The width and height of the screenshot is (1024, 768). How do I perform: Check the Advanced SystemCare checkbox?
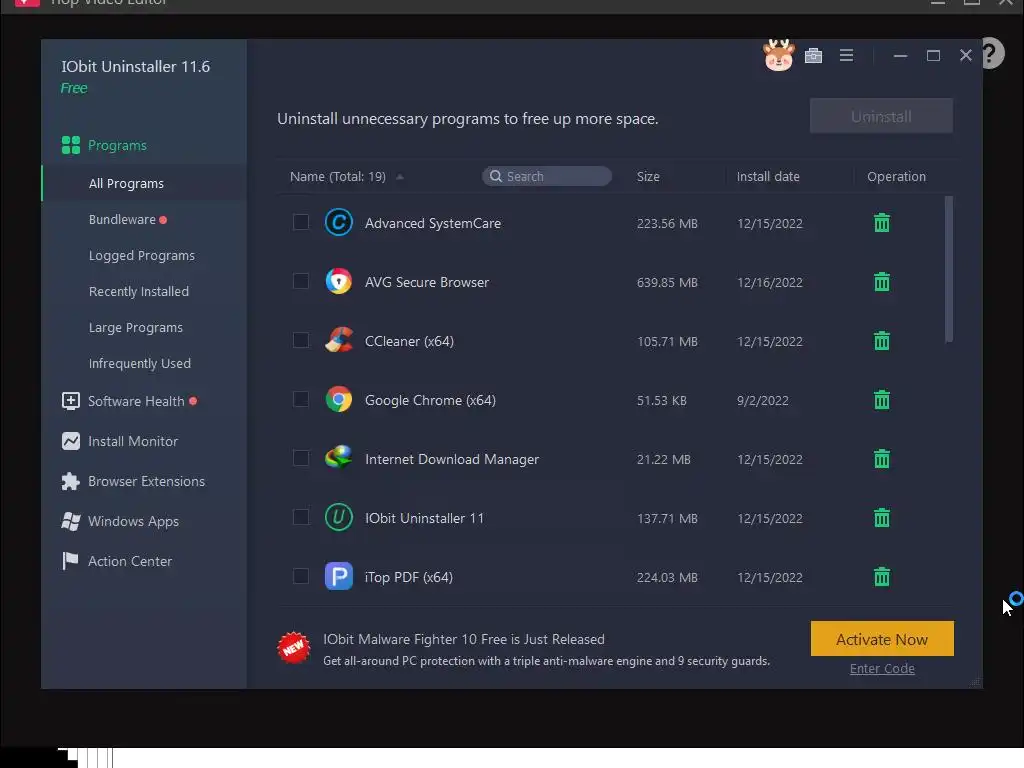[x=300, y=222]
